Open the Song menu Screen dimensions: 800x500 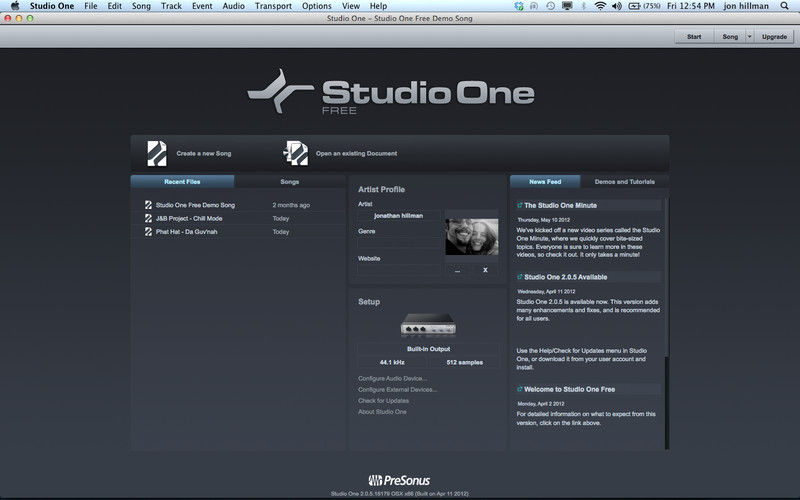(141, 6)
